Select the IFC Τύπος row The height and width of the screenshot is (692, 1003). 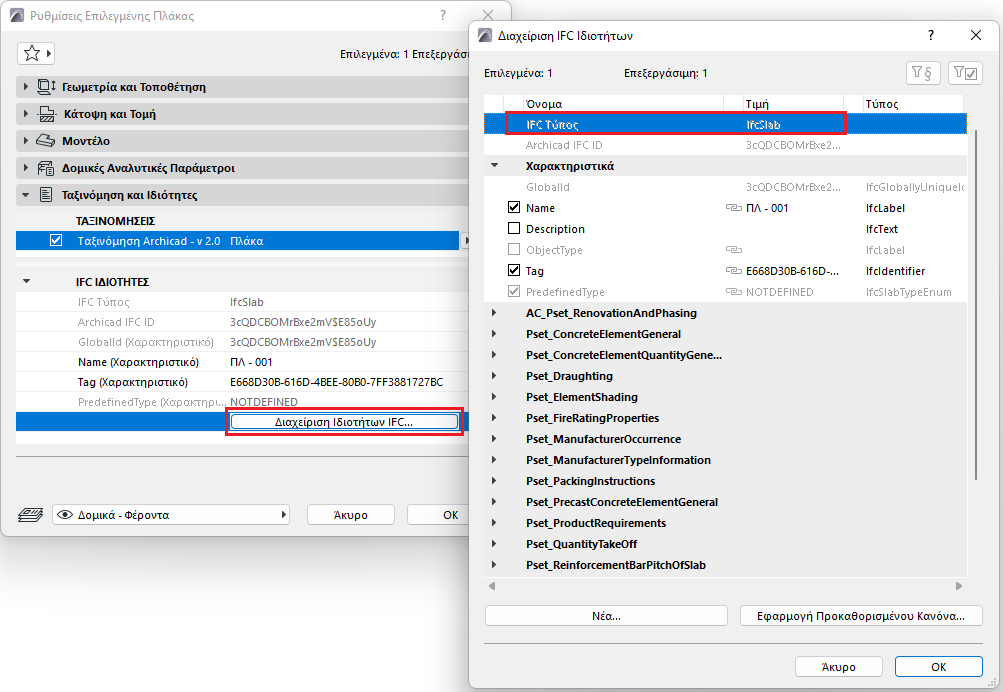pos(725,125)
